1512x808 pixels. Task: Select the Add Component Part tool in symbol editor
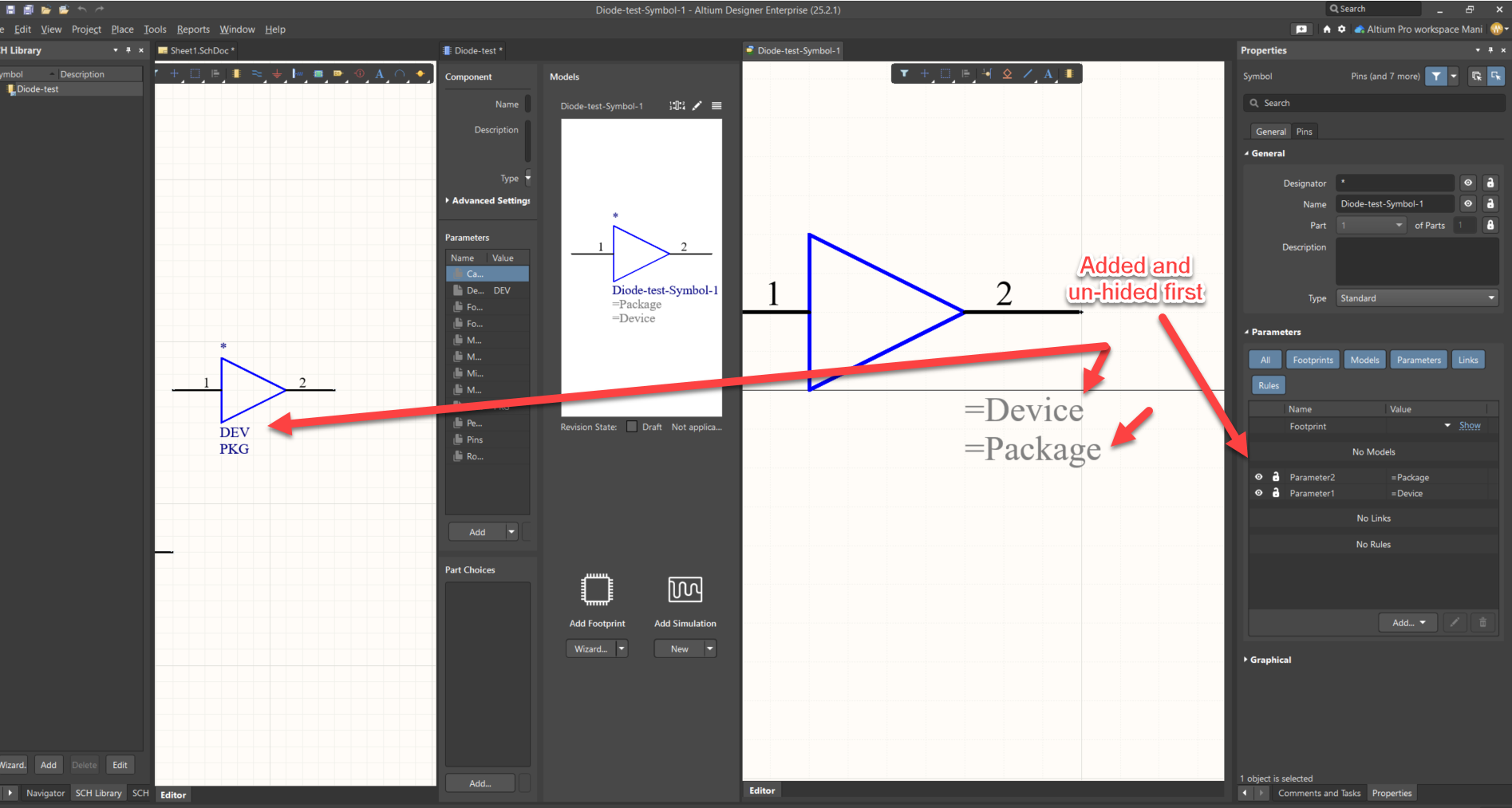click(1069, 73)
